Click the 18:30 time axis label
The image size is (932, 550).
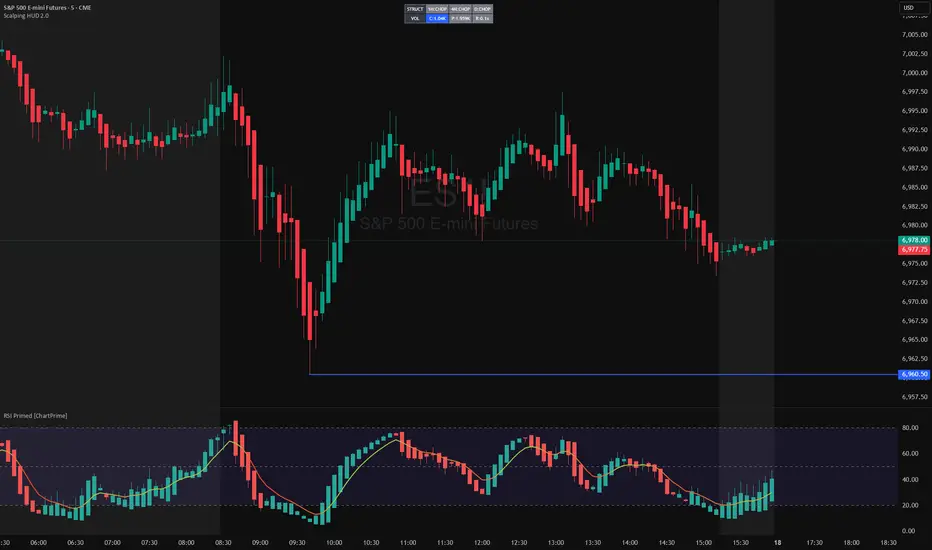(888, 542)
